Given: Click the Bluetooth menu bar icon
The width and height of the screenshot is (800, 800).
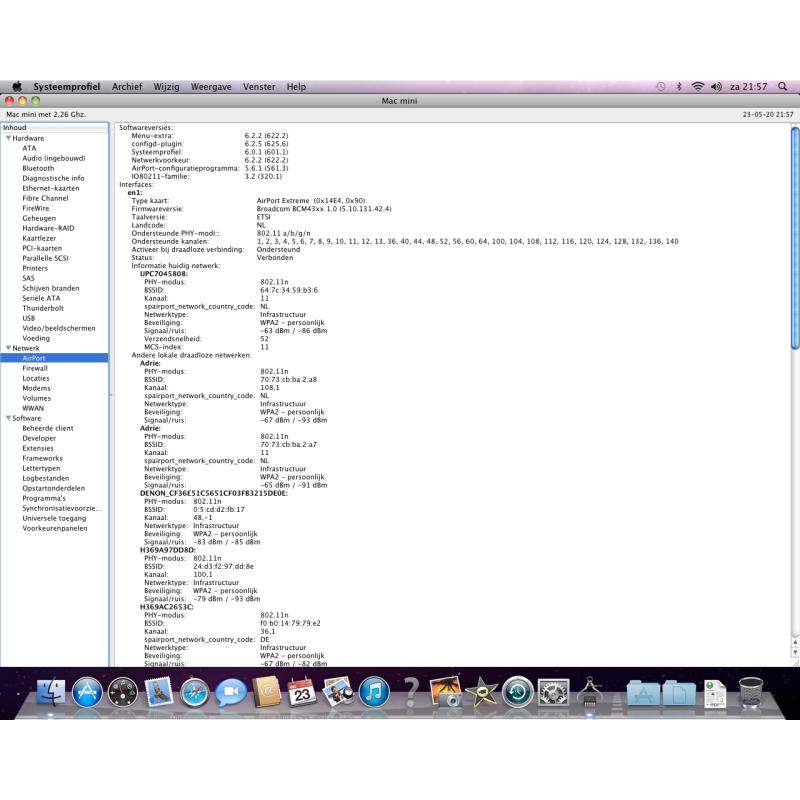Looking at the screenshot, I should (679, 87).
